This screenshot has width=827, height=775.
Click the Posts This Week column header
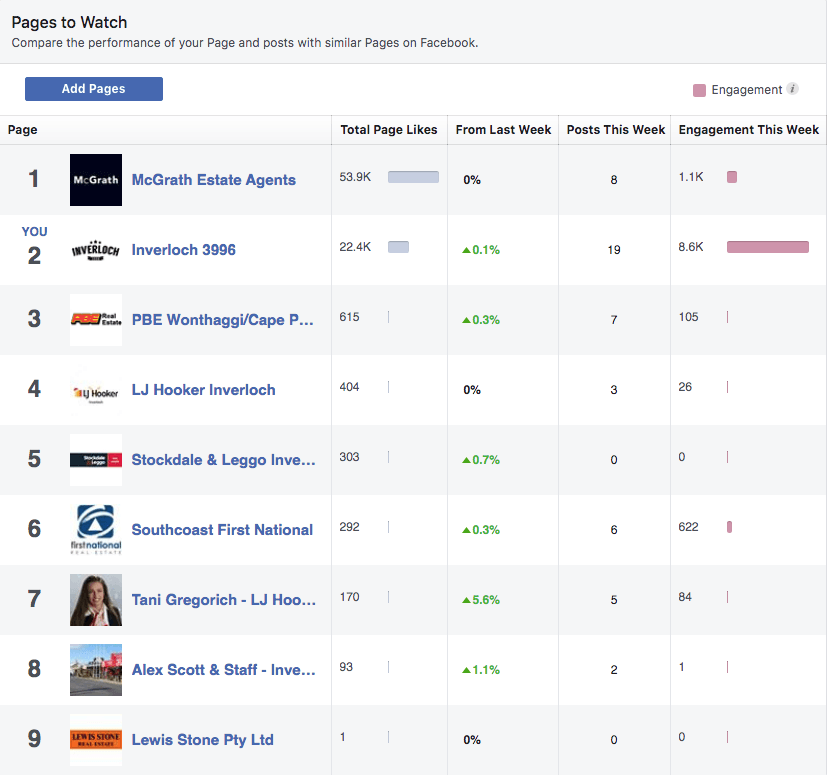pyautogui.click(x=616, y=130)
